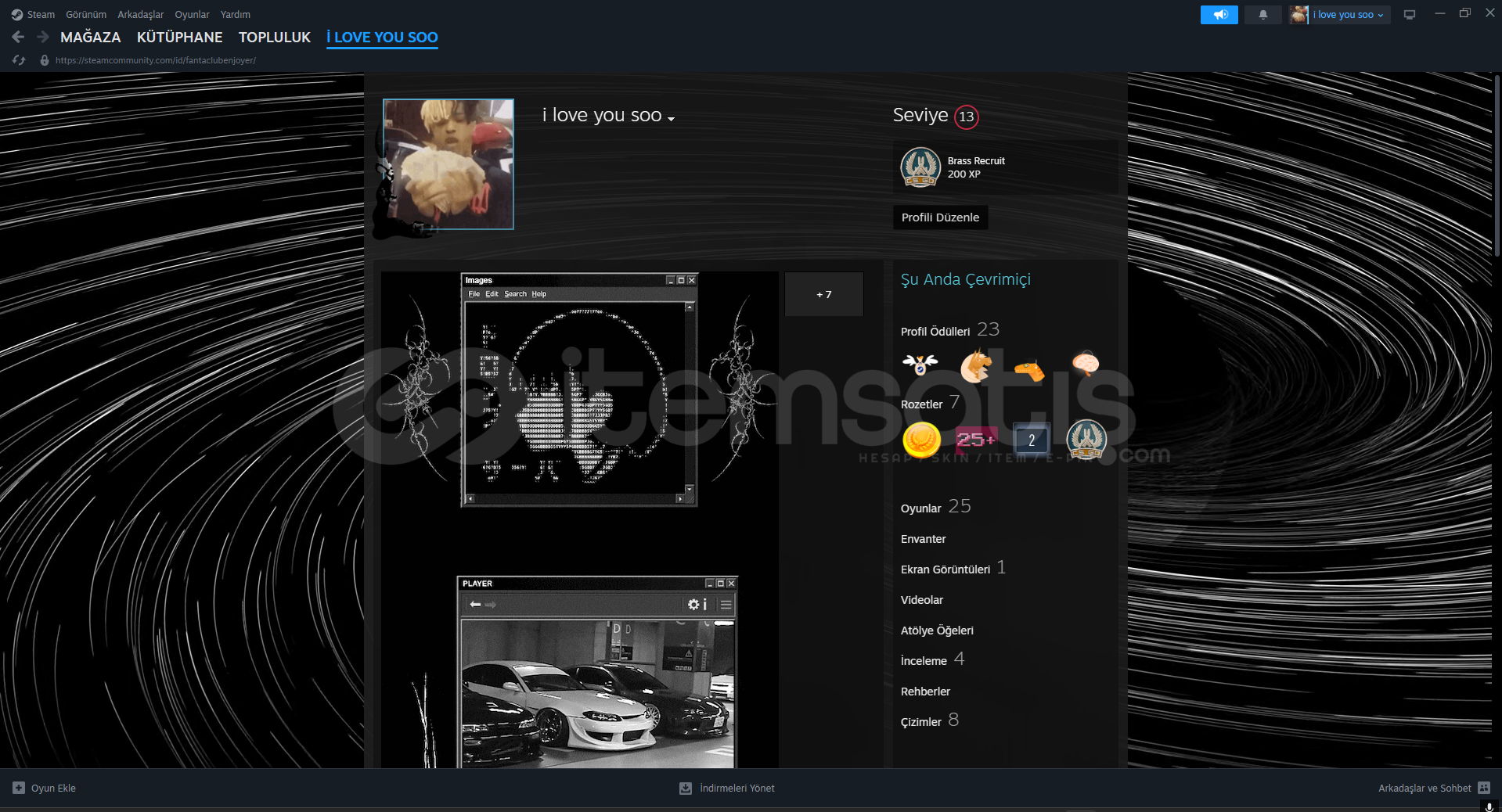This screenshot has width=1502, height=812.
Task: Open the Envanter link
Action: point(923,539)
